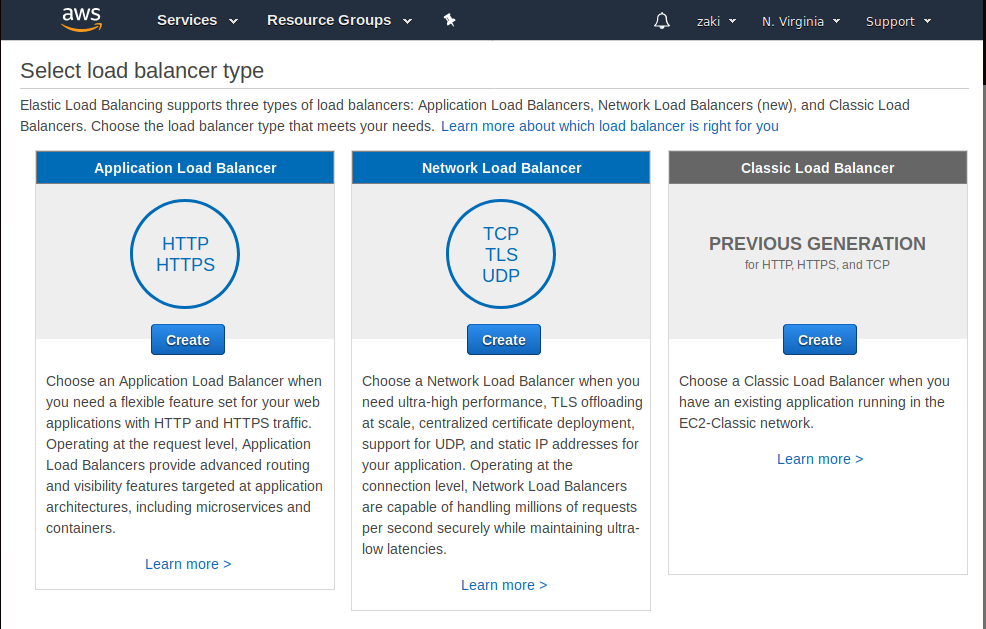Viewport: 986px width, 629px height.
Task: Click the Application Load Balancer header
Action: [x=185, y=168]
